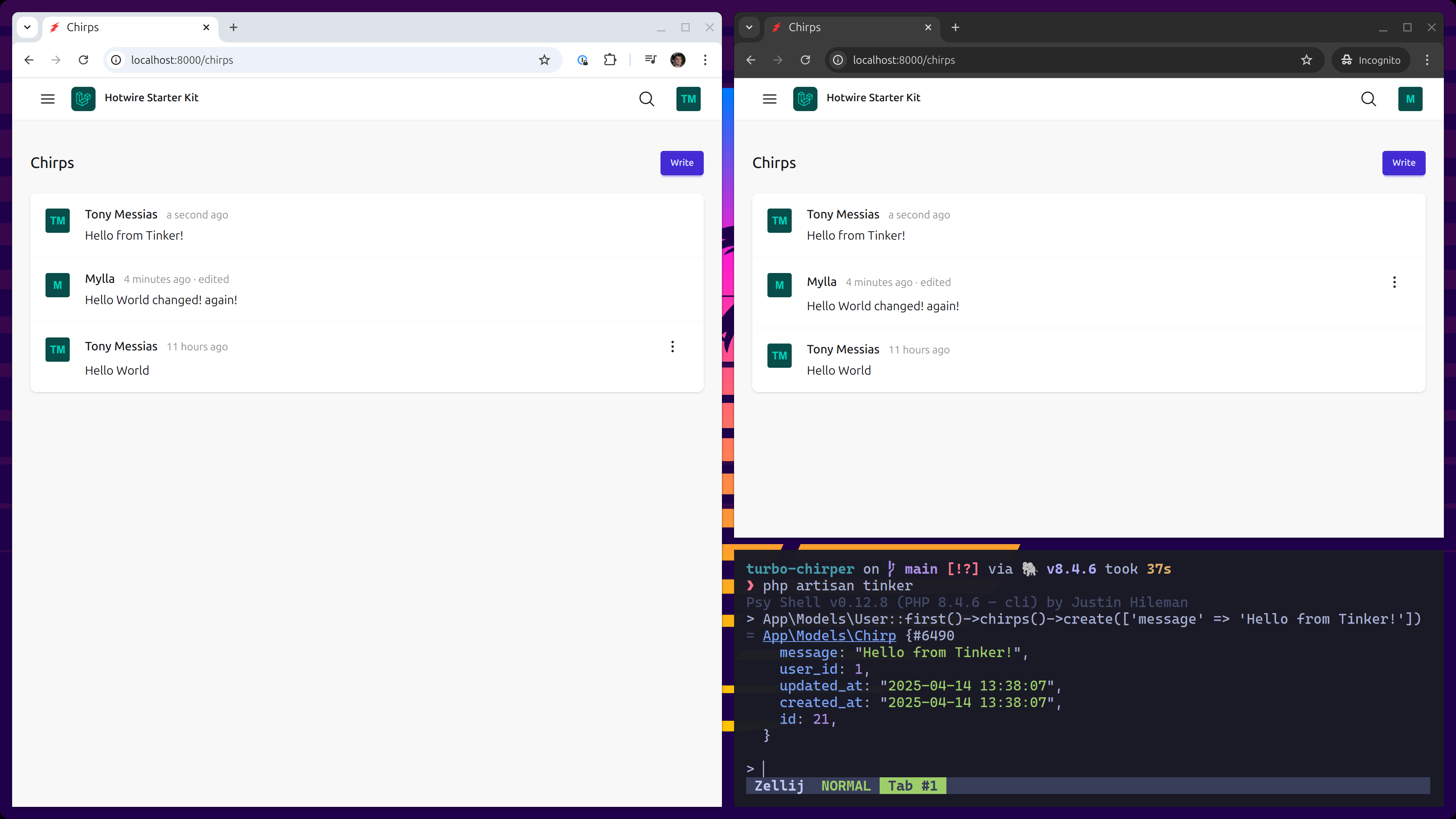Expand tab search chevron in left browser
Image resolution: width=1456 pixels, height=819 pixels.
[x=27, y=27]
